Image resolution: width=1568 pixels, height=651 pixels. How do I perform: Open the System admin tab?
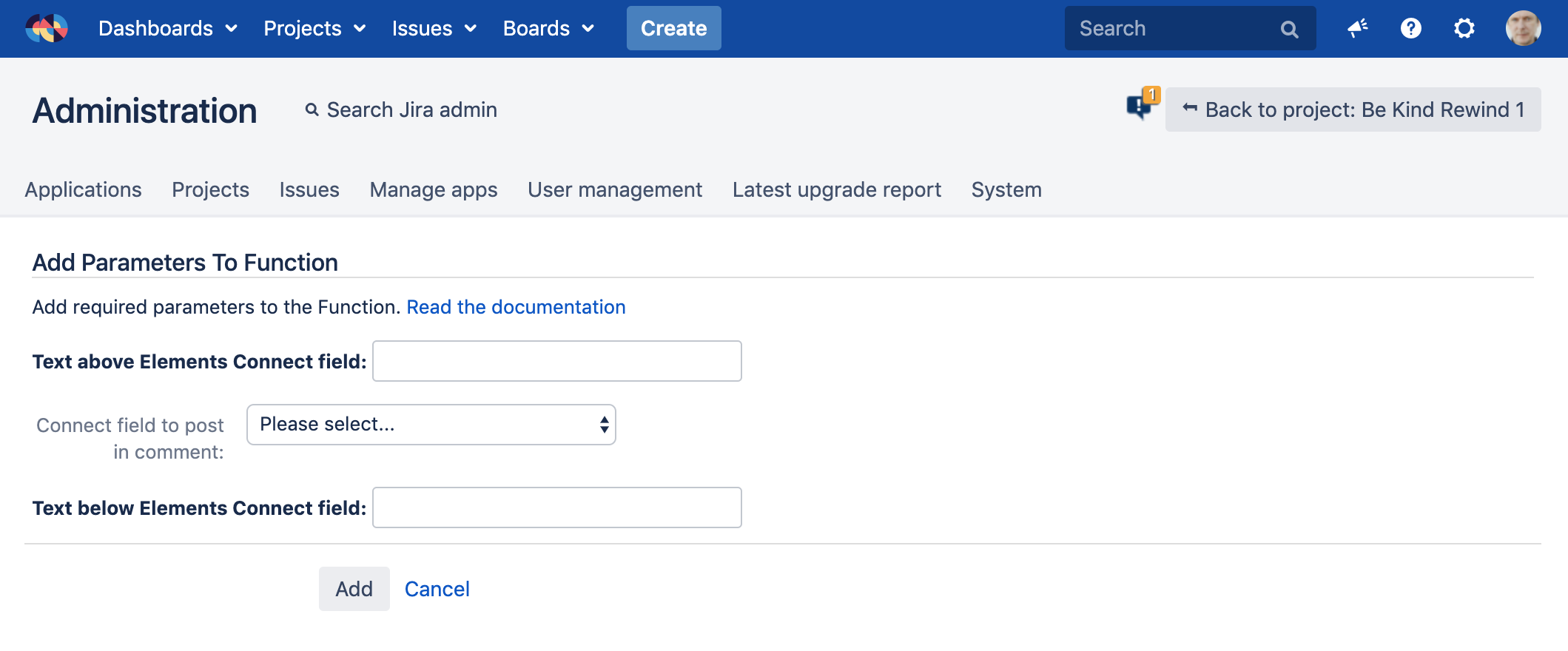coord(1006,190)
